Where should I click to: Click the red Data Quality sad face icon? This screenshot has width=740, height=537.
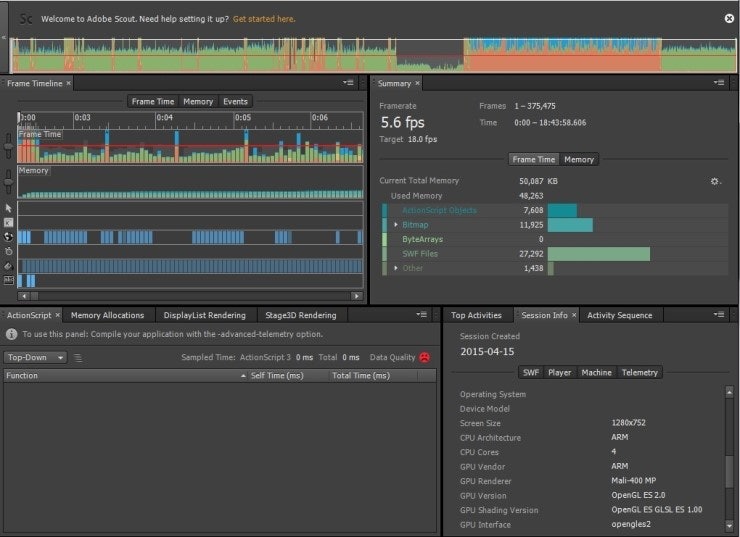425,357
